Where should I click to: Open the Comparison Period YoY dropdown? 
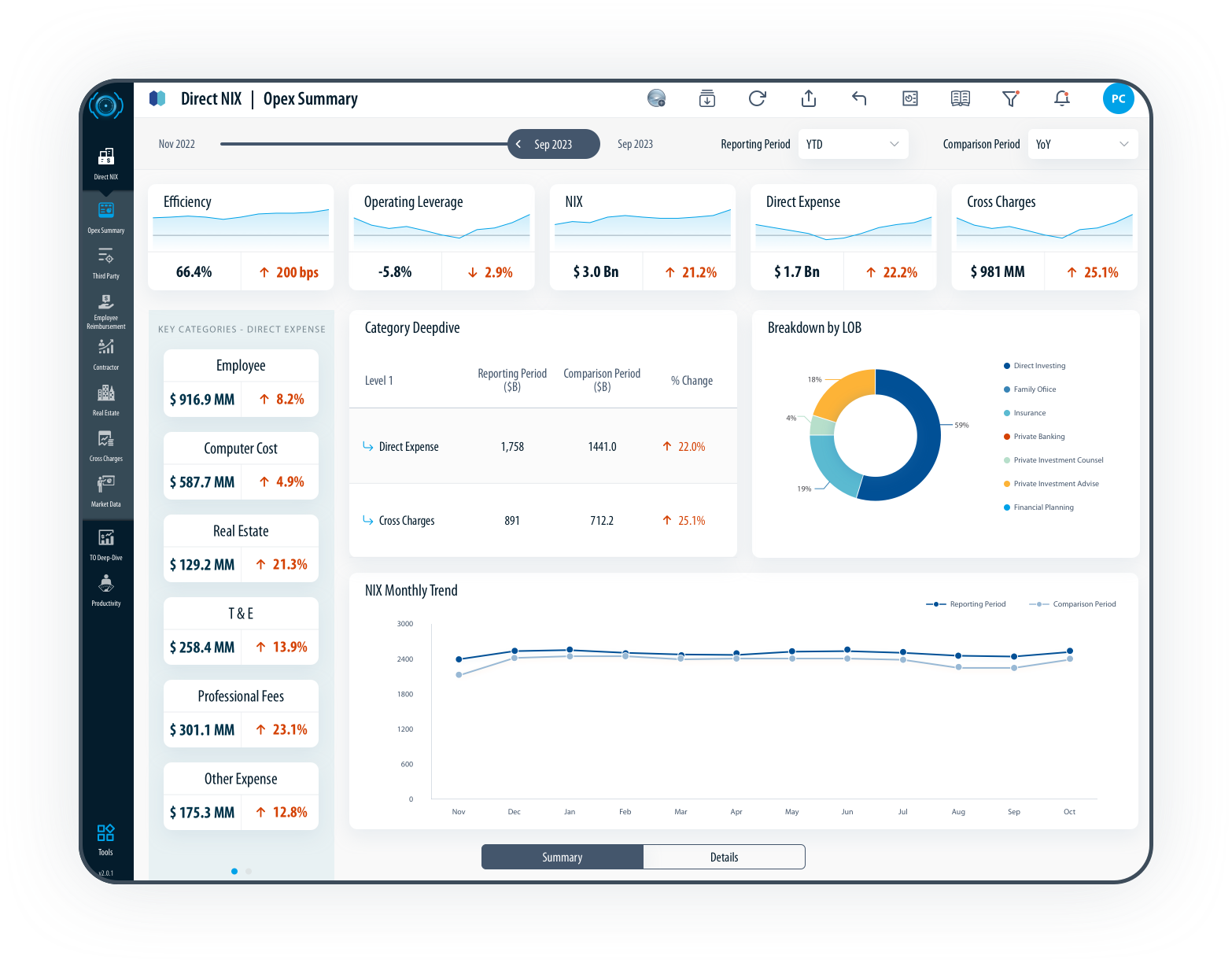coord(1082,144)
